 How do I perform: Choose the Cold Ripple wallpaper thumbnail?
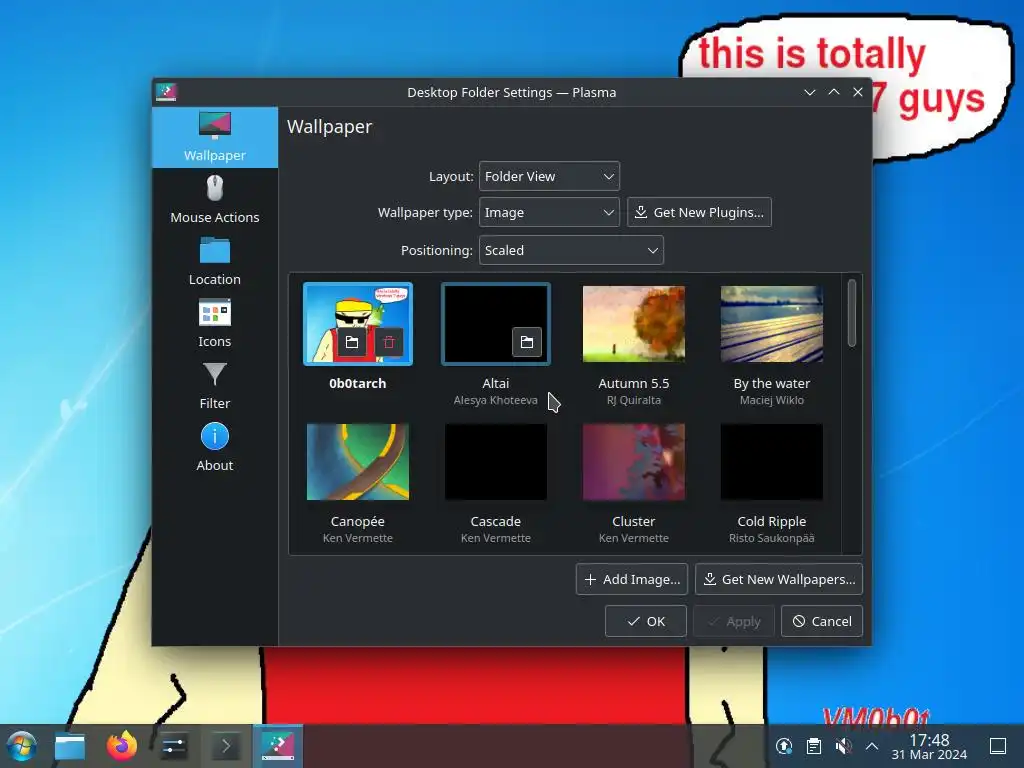click(x=771, y=462)
